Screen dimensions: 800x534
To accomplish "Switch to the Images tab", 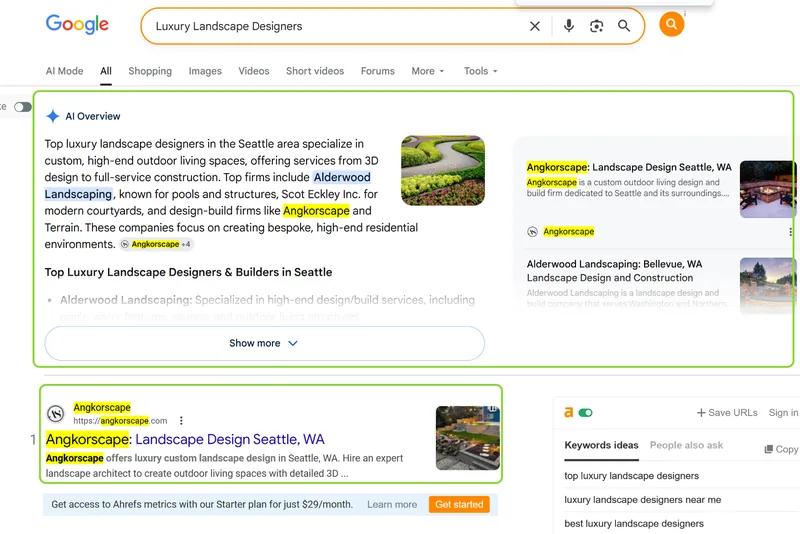I will [205, 71].
